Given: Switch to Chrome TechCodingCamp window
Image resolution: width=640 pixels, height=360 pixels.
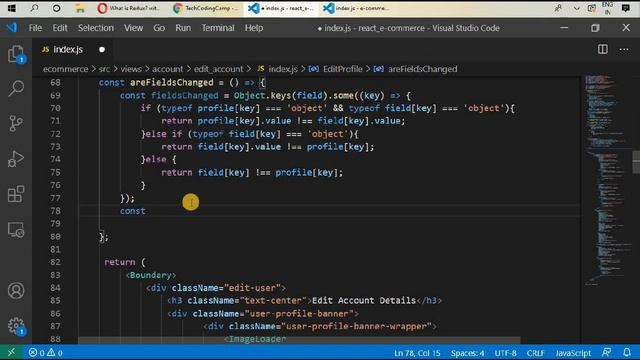Looking at the screenshot, I should click(x=205, y=8).
